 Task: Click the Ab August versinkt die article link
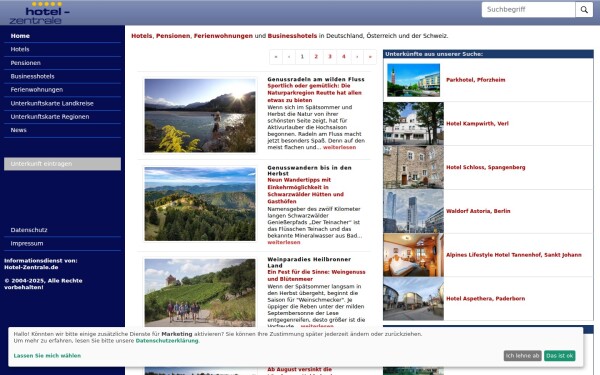pos(299,369)
